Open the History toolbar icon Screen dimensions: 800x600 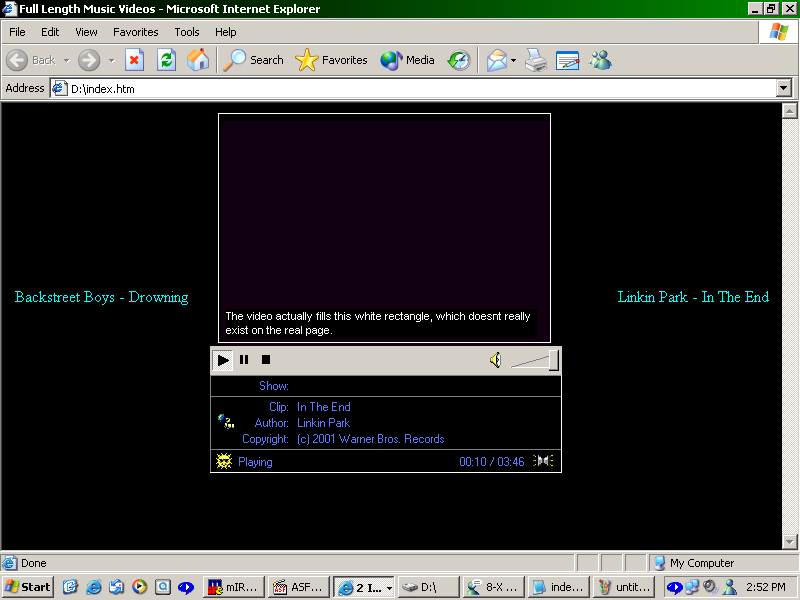459,60
